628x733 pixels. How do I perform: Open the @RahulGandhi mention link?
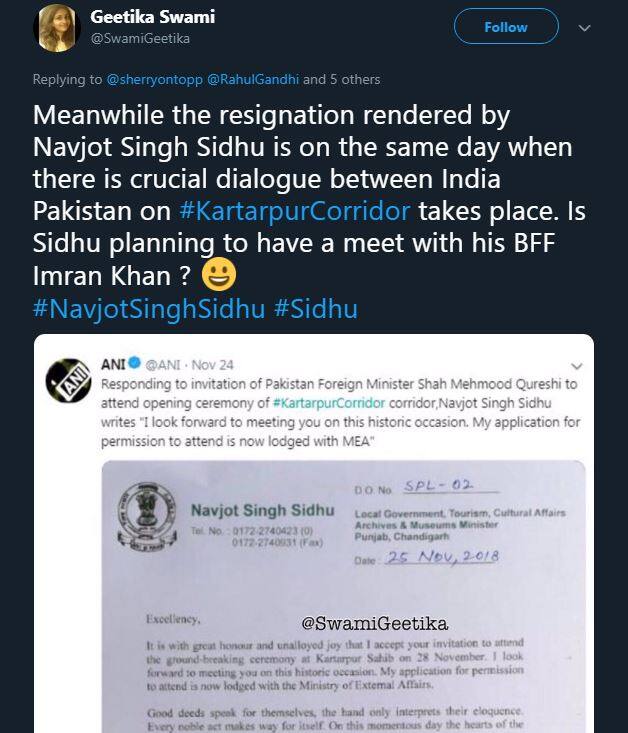253,79
